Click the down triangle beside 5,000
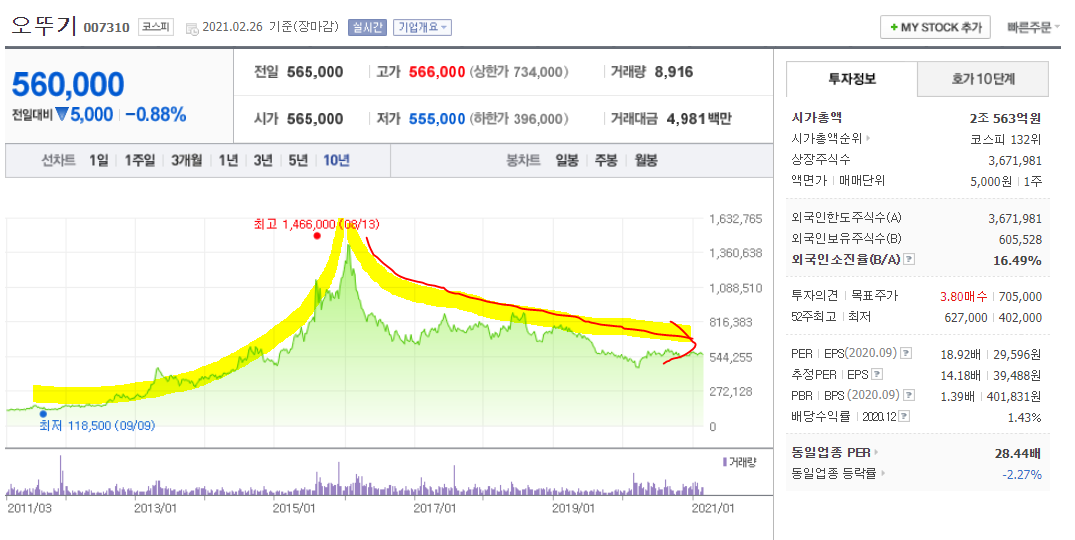 tap(62, 114)
